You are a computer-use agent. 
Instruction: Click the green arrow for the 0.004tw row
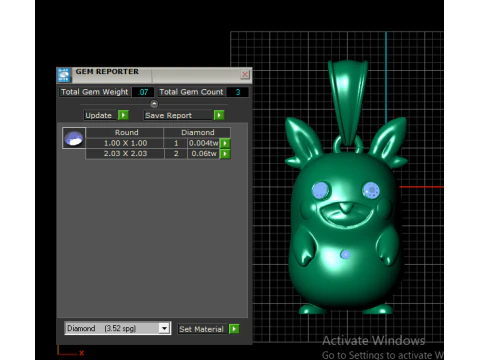(225, 143)
